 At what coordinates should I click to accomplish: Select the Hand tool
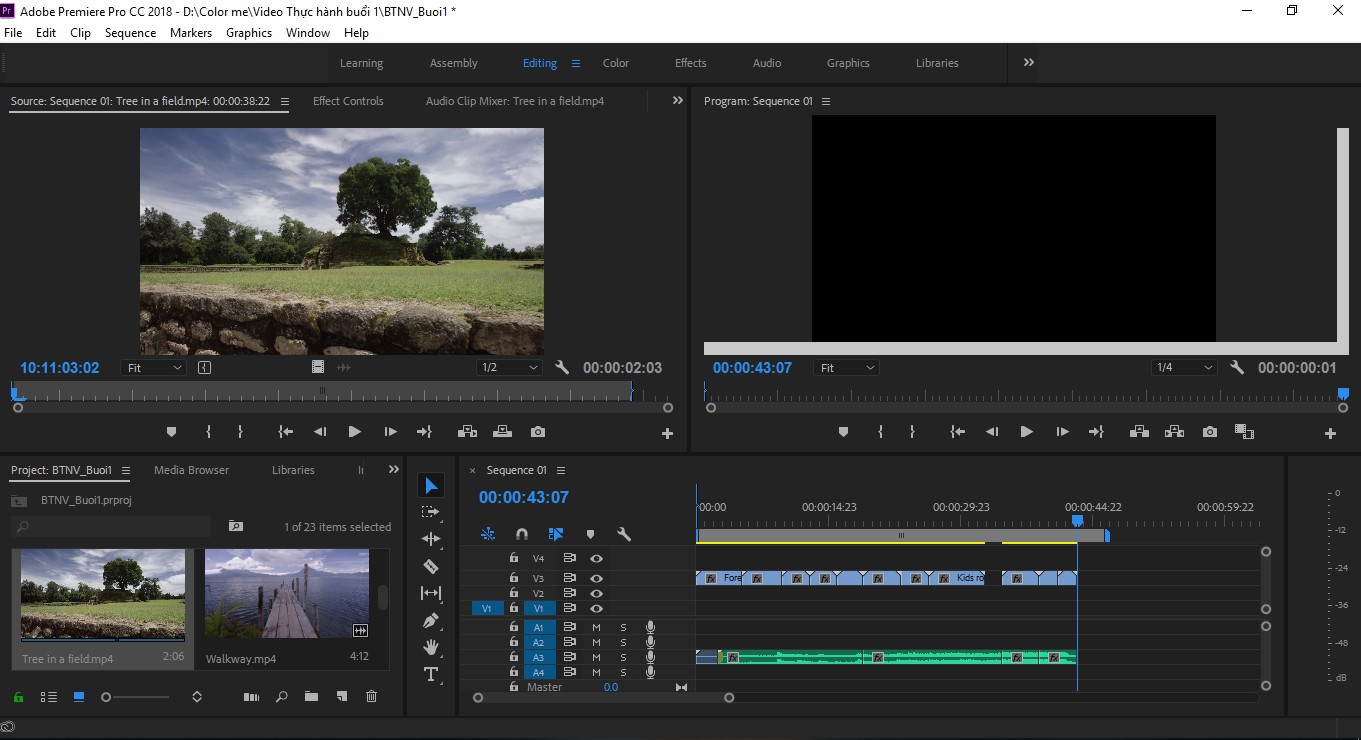(431, 647)
